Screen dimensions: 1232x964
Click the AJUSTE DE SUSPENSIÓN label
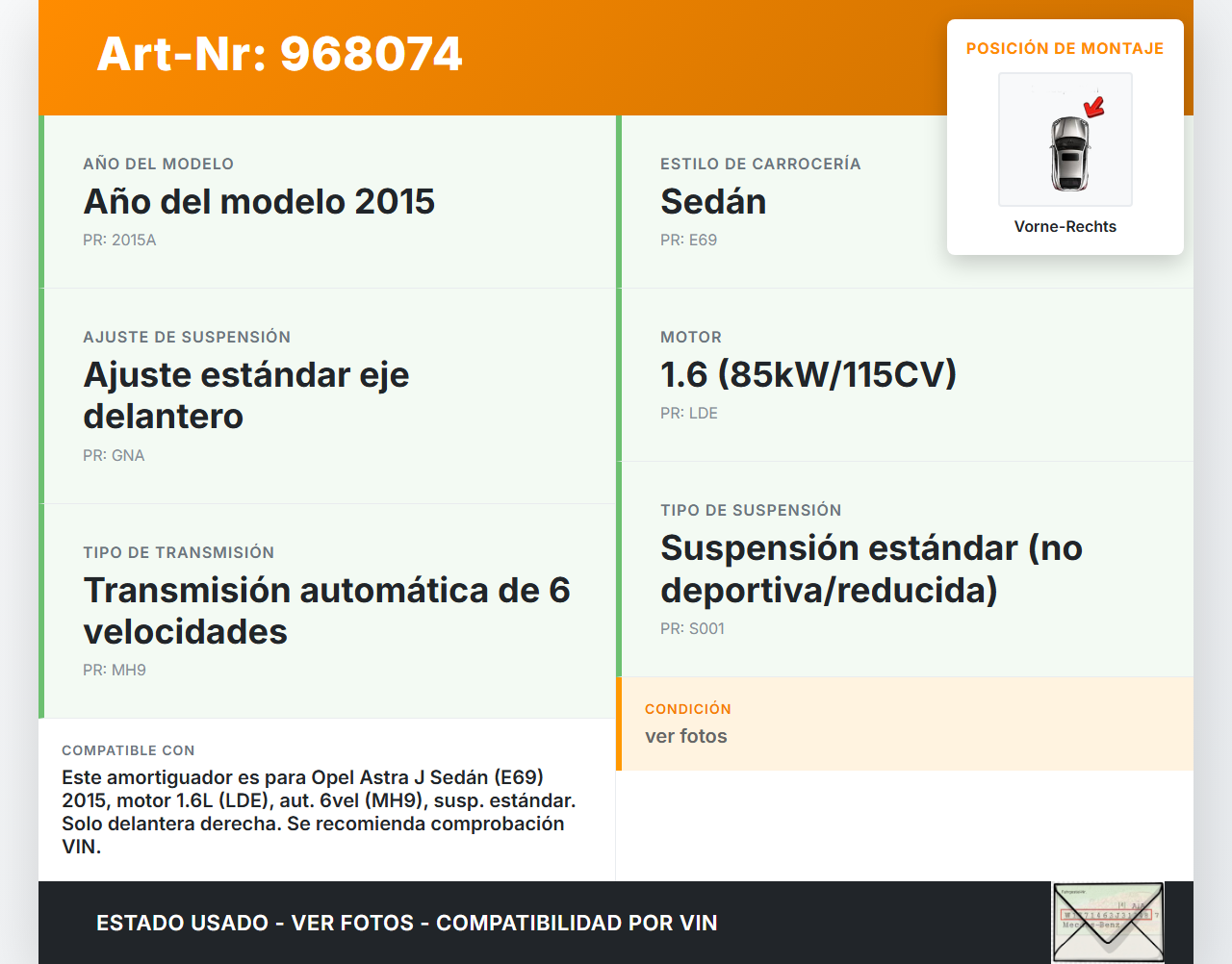tap(187, 337)
